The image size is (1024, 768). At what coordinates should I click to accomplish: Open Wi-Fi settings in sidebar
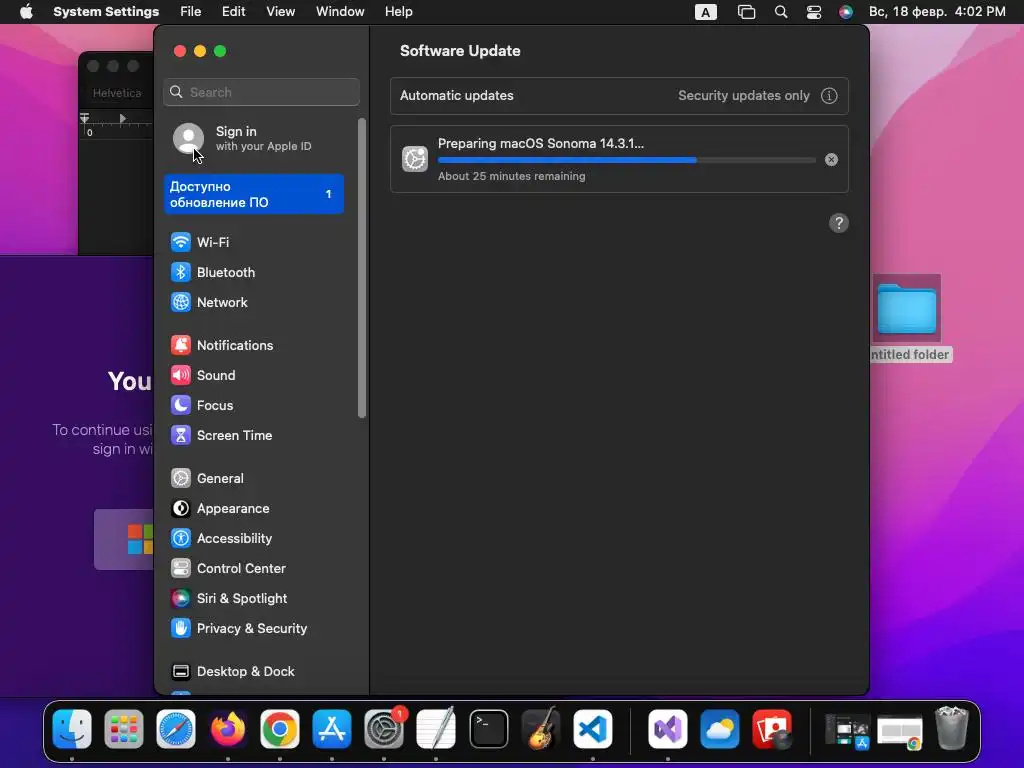tap(200, 242)
